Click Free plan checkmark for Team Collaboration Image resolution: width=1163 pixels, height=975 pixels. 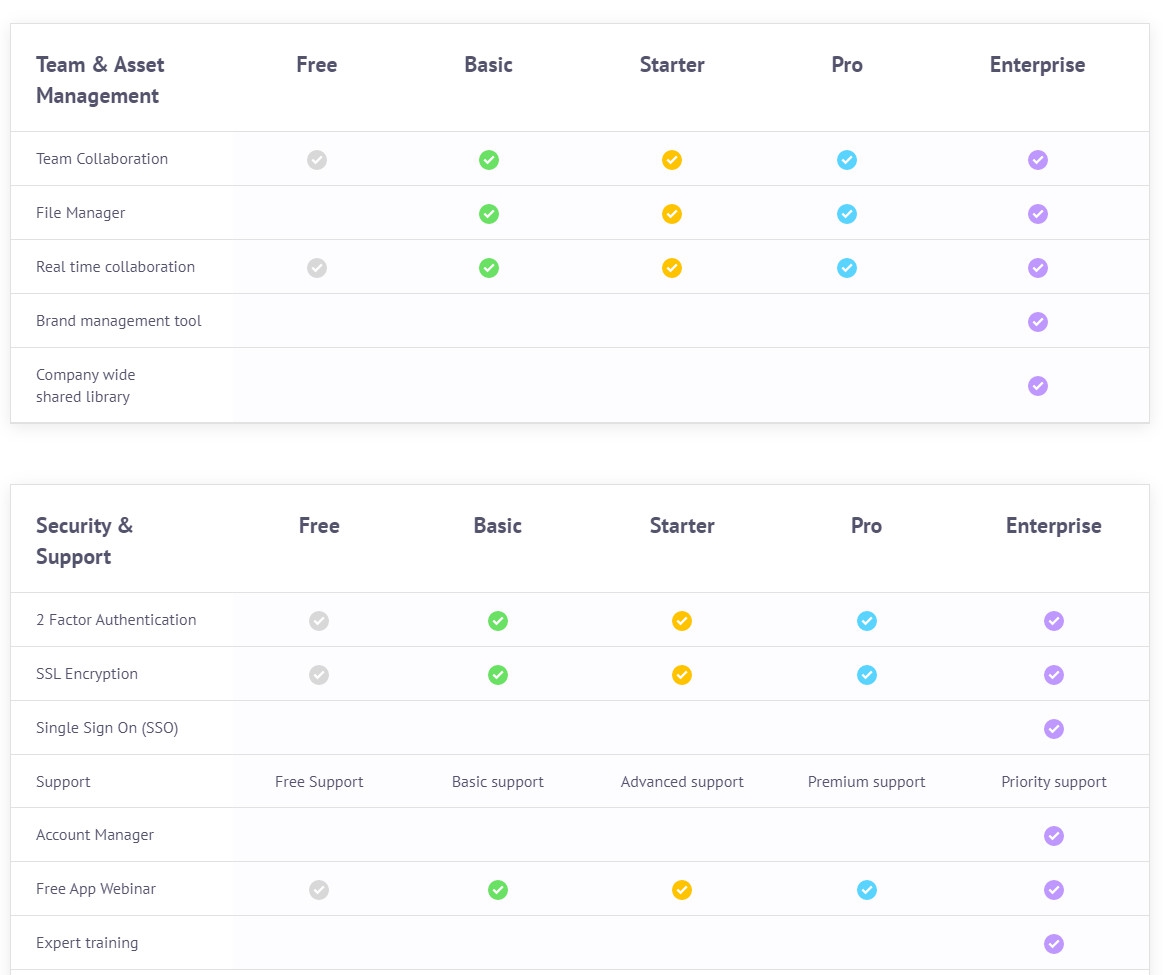pos(317,160)
